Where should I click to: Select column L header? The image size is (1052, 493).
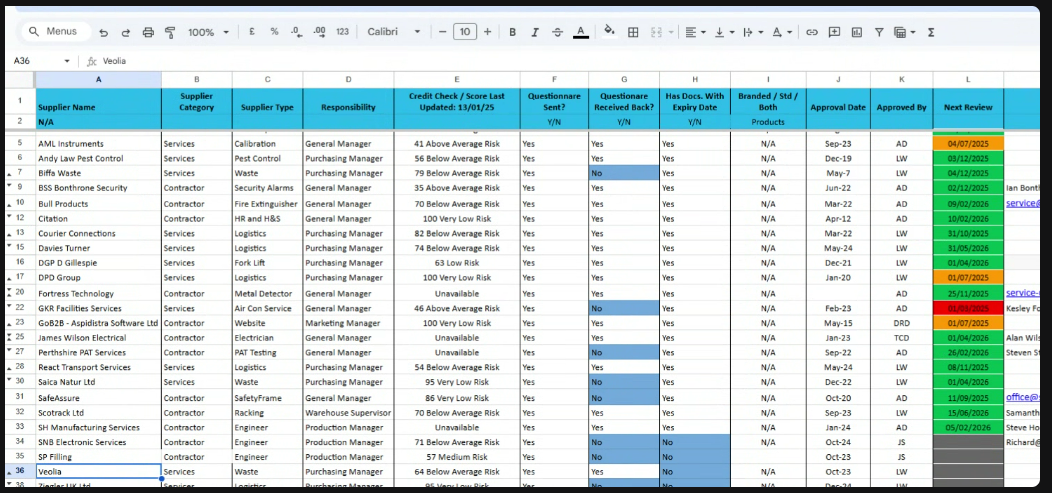(968, 79)
